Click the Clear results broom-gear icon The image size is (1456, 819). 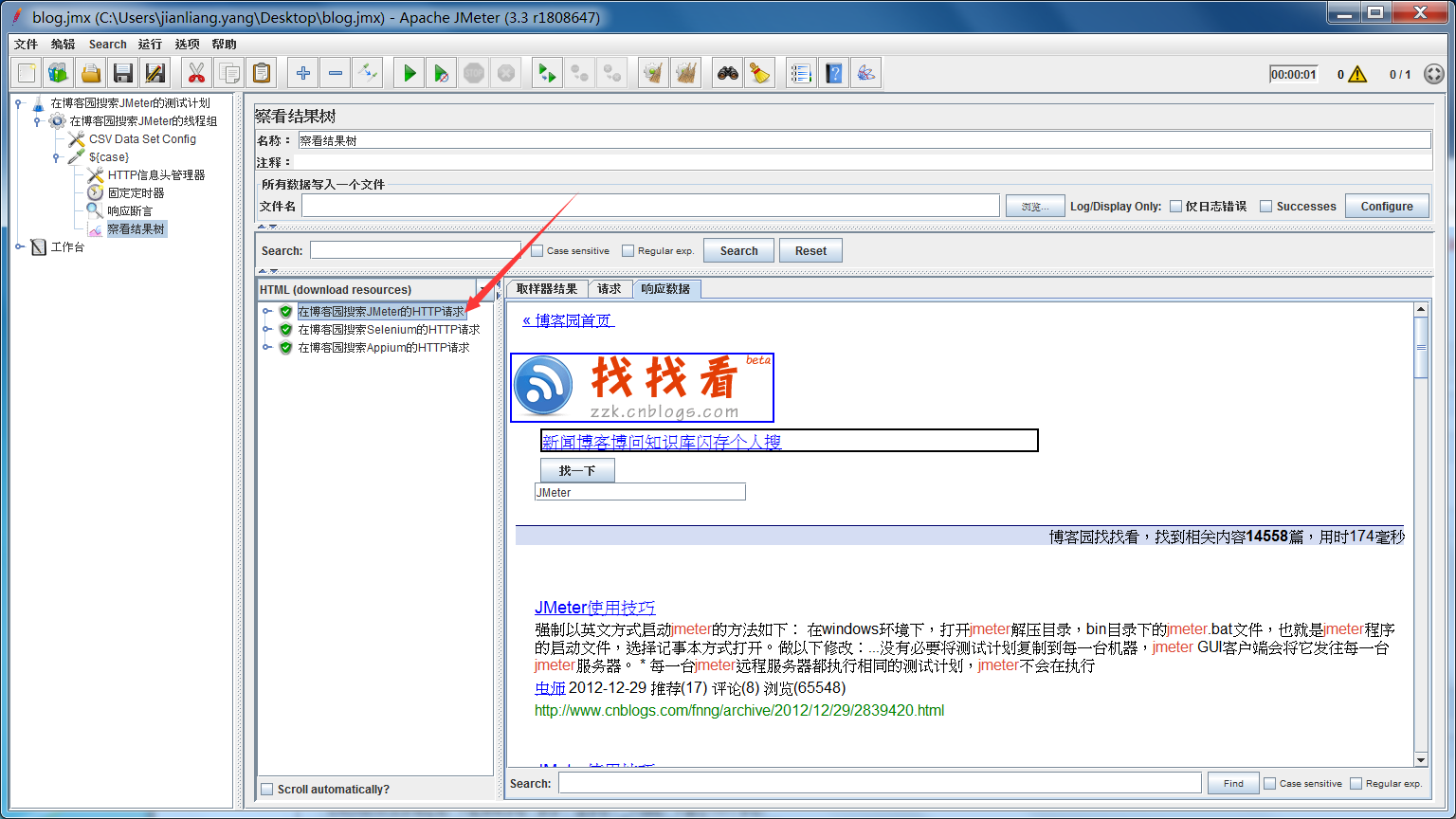pyautogui.click(x=653, y=73)
